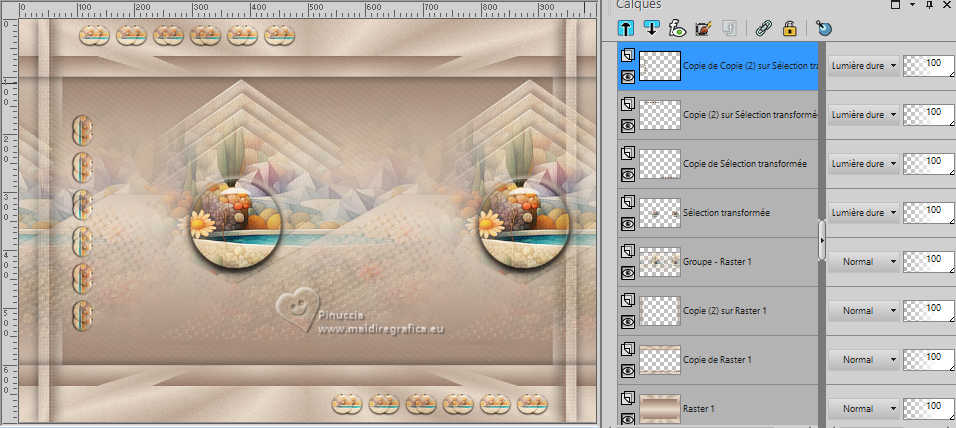The image size is (956, 428).
Task: Click opacity value of Sélection transformée layer
Action: pyautogui.click(x=929, y=213)
